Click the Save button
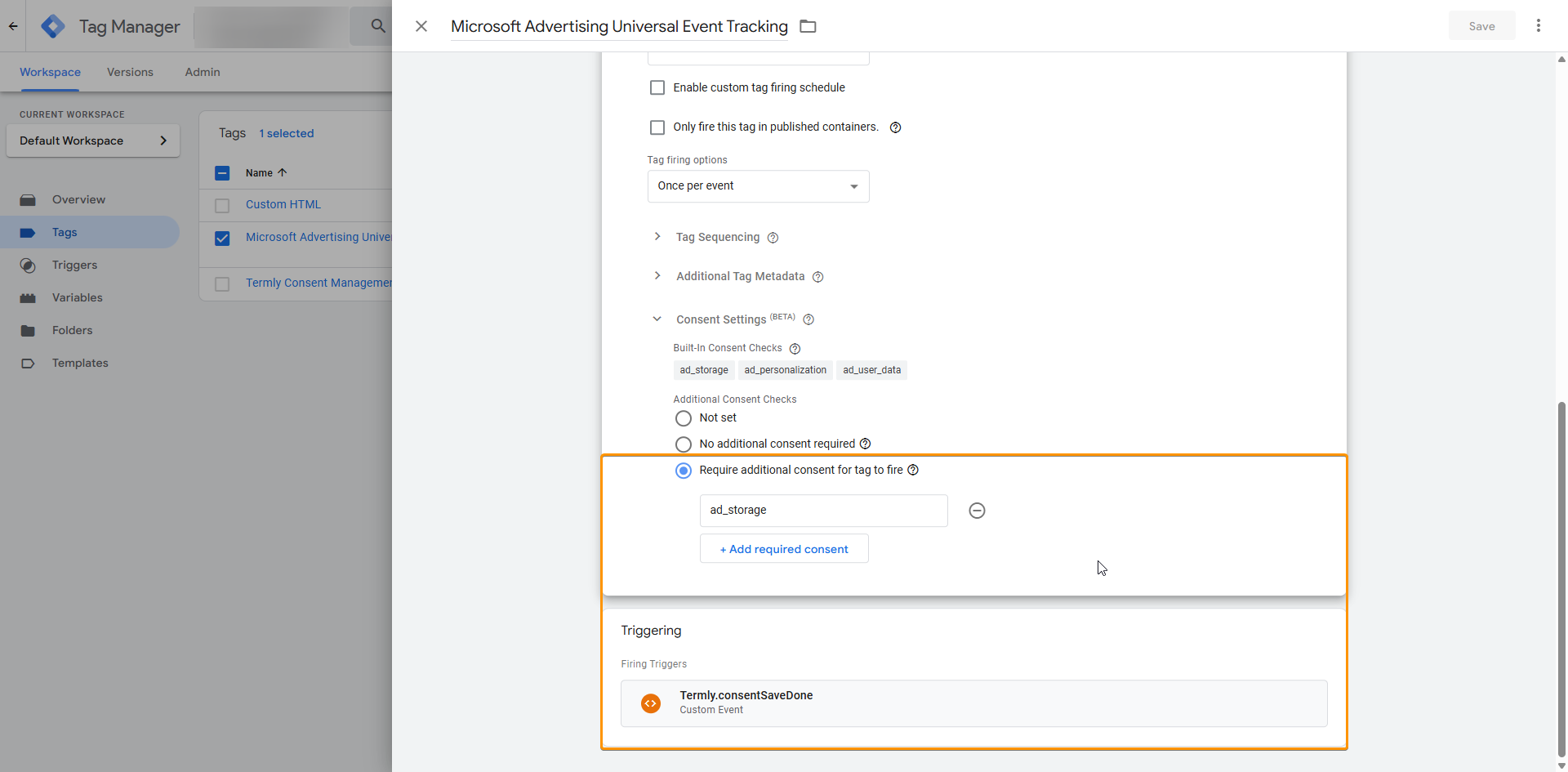Image resolution: width=1568 pixels, height=772 pixels. tap(1481, 26)
